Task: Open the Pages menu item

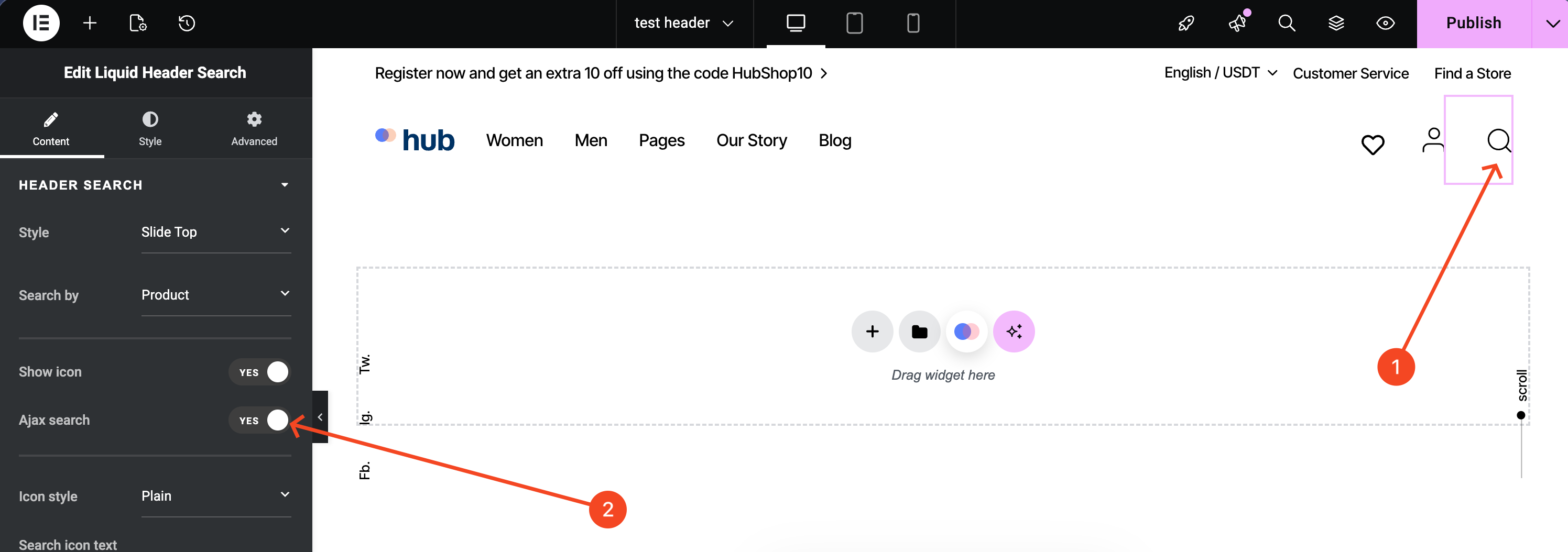Action: (662, 140)
